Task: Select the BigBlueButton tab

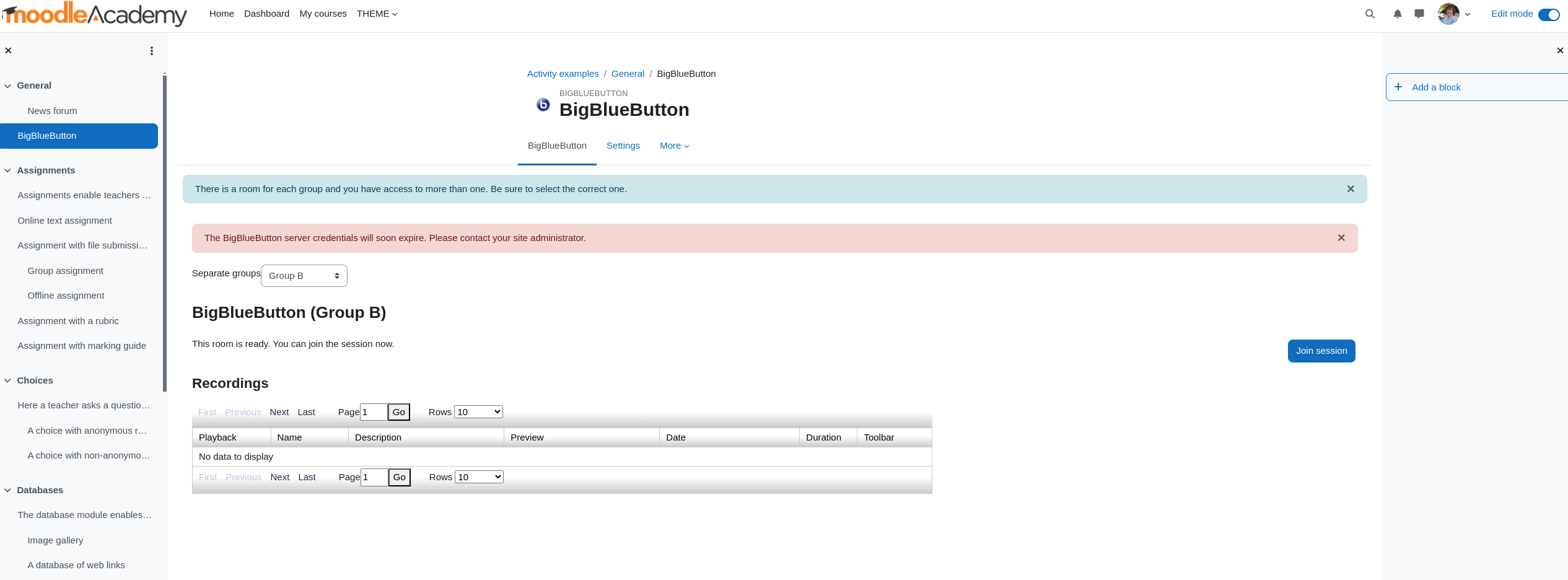Action: click(x=557, y=146)
